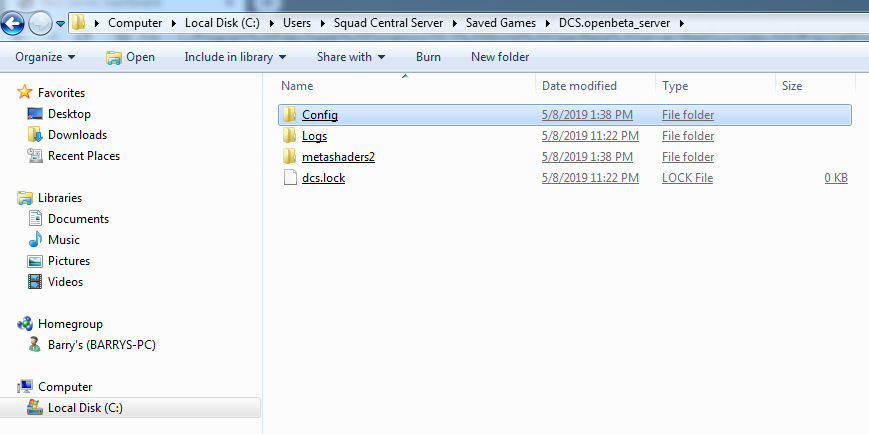Click the Open toolbar button
869x434 pixels.
[130, 57]
